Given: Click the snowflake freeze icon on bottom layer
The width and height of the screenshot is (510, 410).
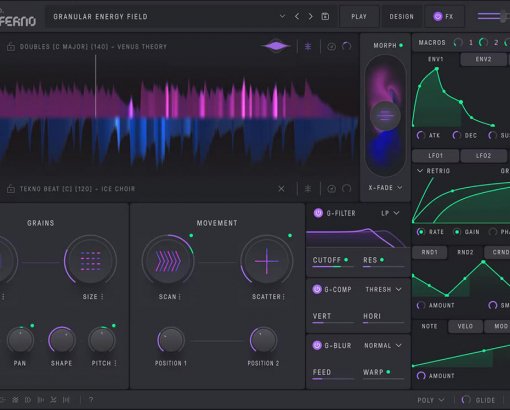Looking at the screenshot, I should pos(308,189).
